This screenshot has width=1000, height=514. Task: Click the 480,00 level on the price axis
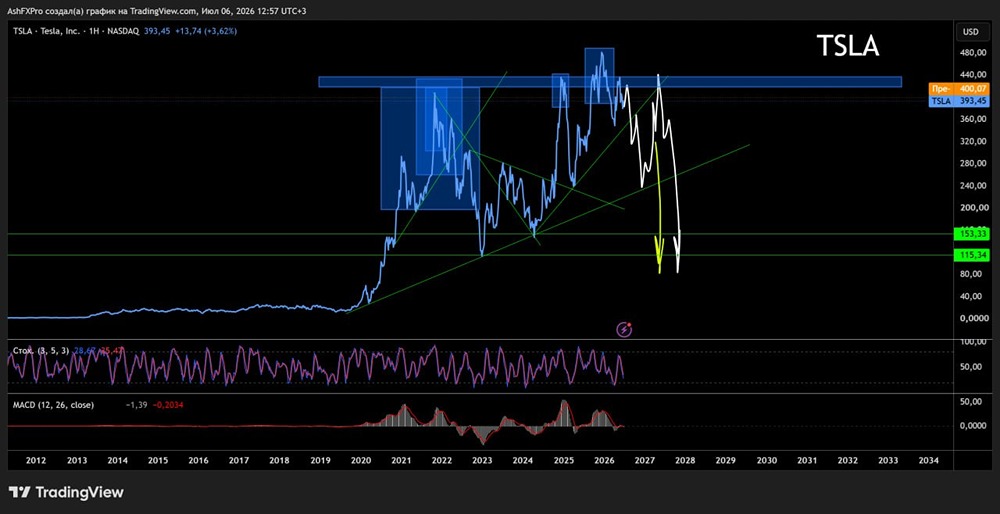[x=971, y=53]
